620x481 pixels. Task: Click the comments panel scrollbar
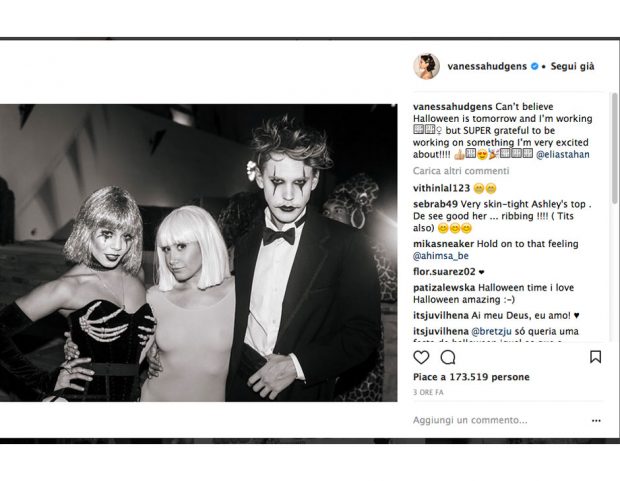point(614,149)
